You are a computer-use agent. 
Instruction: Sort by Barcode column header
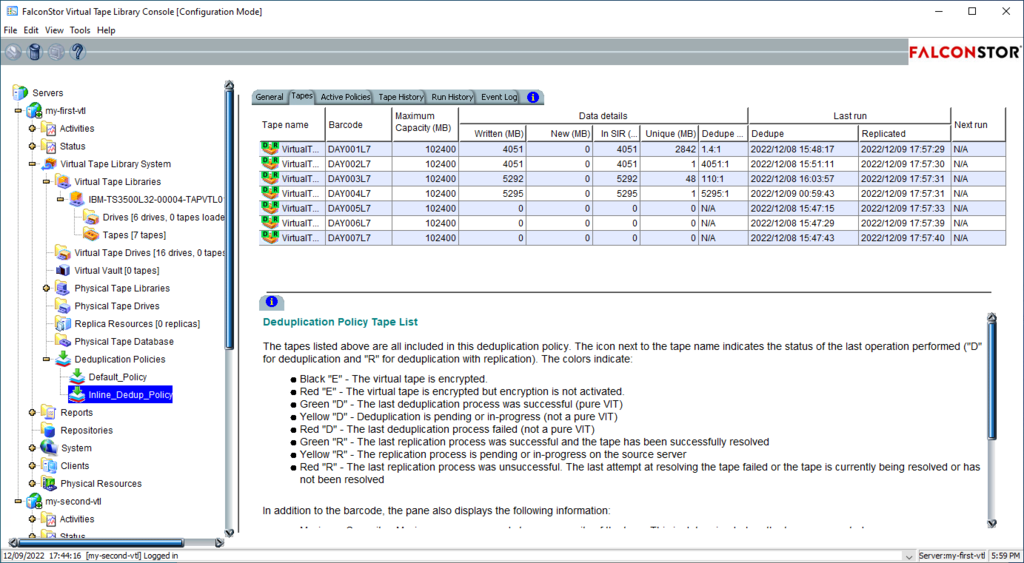coord(359,125)
